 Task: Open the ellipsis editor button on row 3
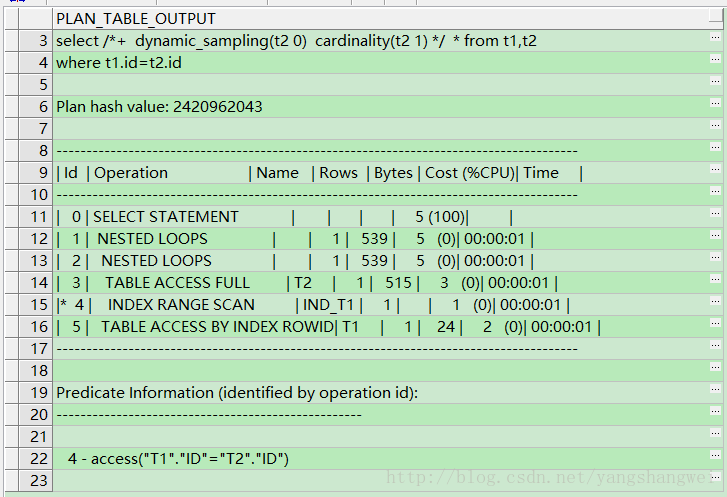715,40
